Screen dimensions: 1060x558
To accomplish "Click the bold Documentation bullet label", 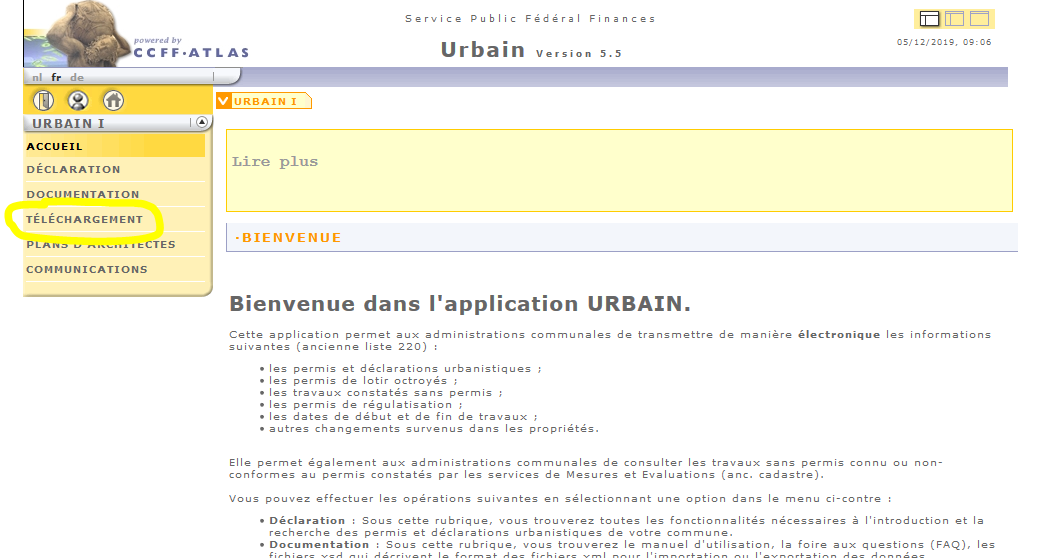I will coord(319,544).
